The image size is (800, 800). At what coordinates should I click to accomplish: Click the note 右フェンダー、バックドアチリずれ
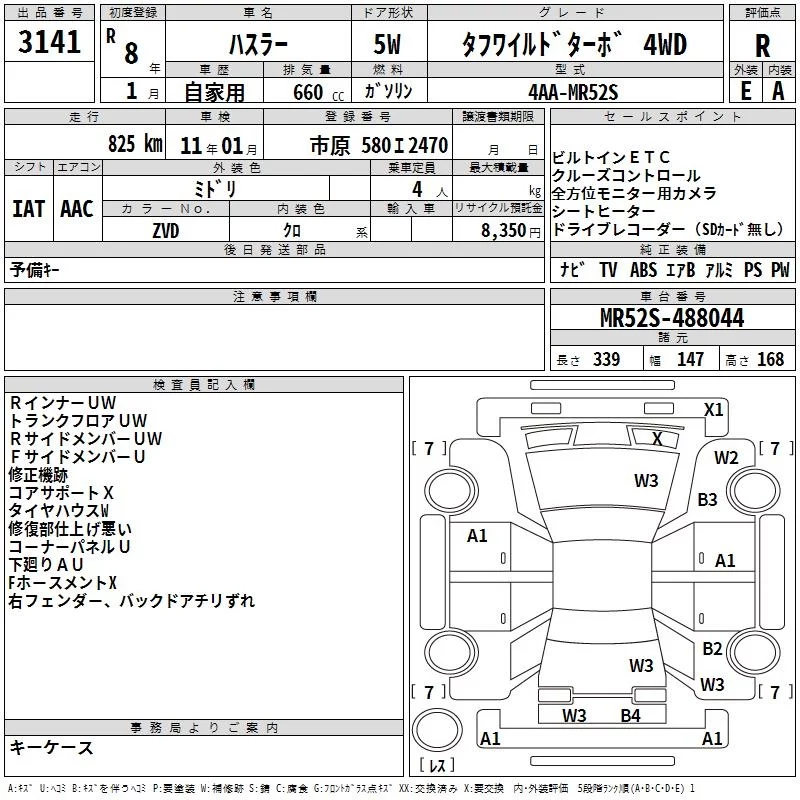(x=132, y=601)
